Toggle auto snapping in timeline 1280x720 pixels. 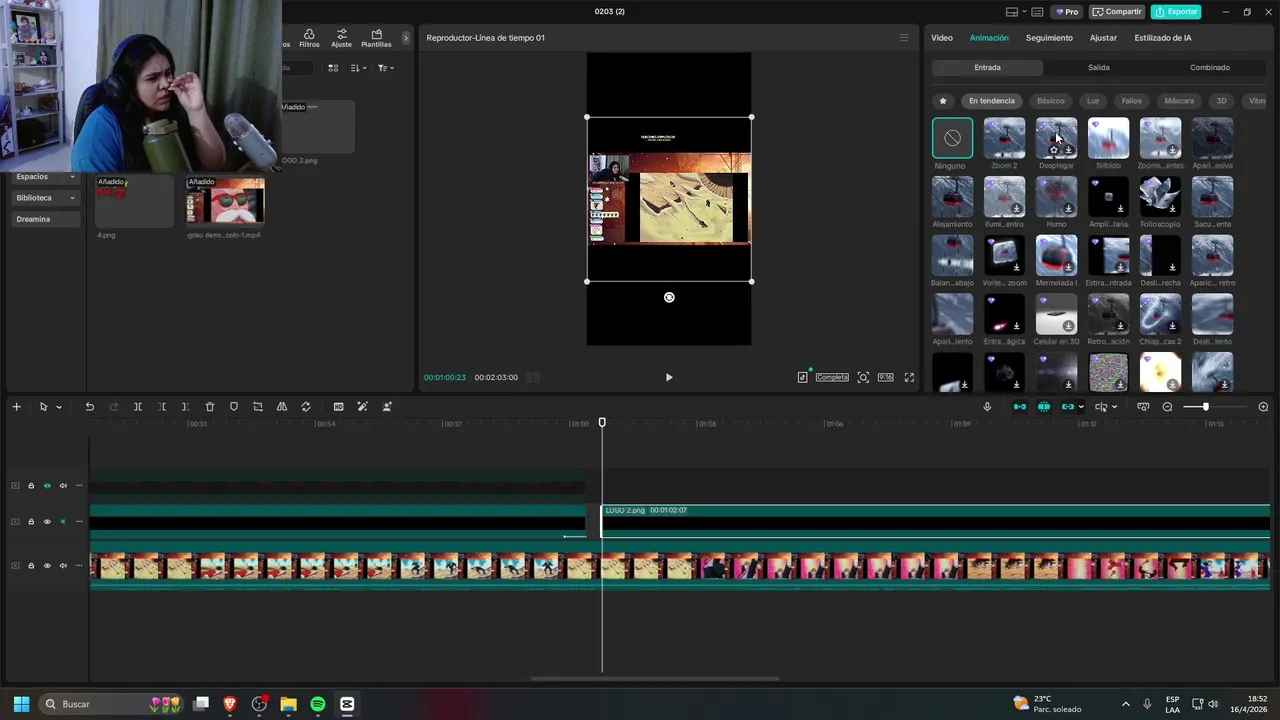[x=1044, y=407]
